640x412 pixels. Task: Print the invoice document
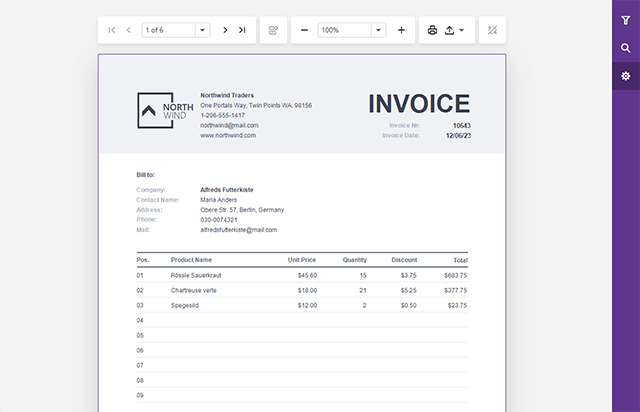point(432,30)
